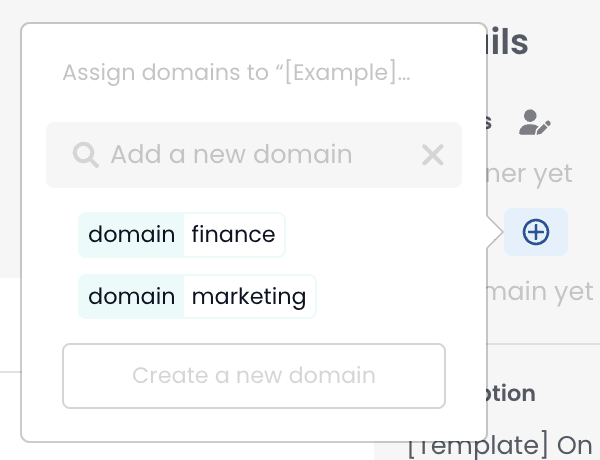Click the magnifier search icon

86,155
